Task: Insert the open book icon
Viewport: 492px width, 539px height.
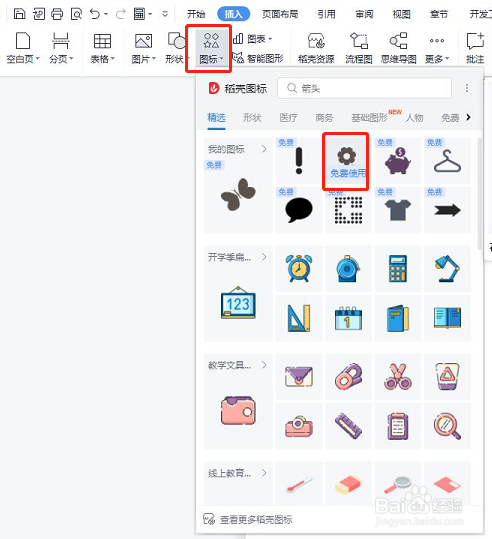Action: click(447, 318)
